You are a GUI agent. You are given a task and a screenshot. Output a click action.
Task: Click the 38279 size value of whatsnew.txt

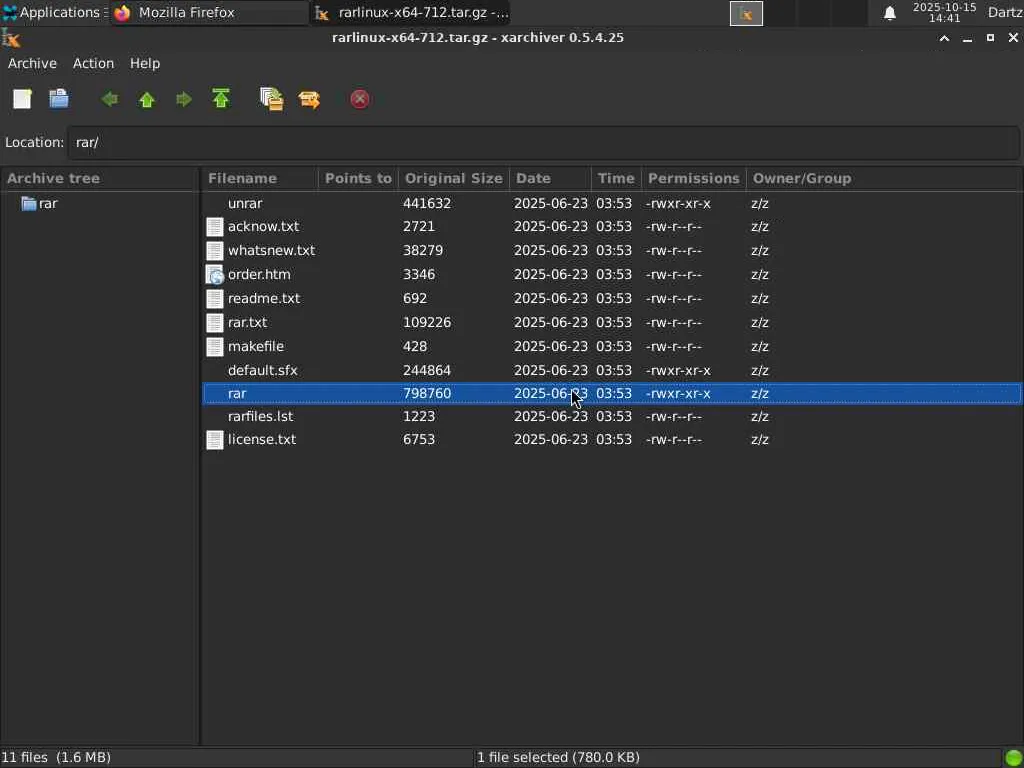(423, 251)
